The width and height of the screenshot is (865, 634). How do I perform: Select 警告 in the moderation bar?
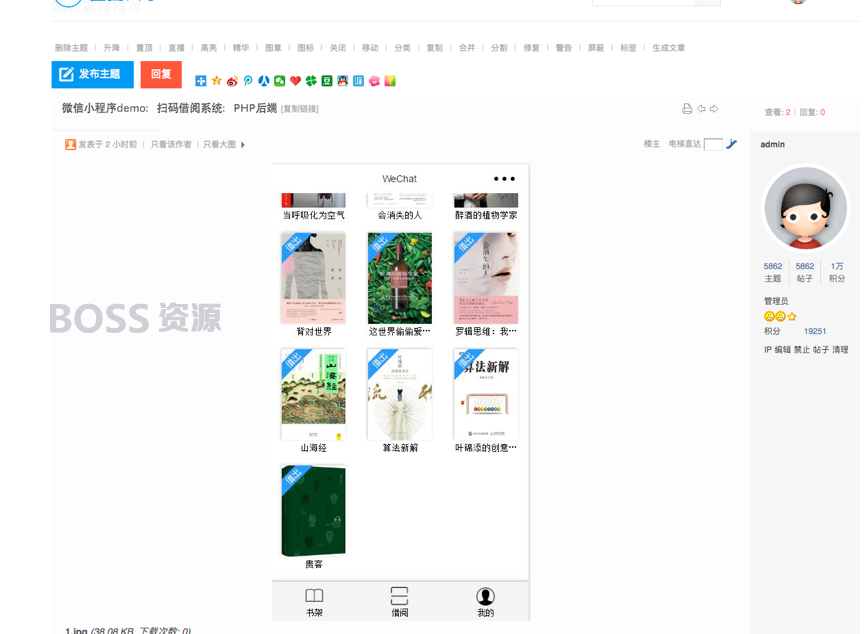pyautogui.click(x=564, y=48)
